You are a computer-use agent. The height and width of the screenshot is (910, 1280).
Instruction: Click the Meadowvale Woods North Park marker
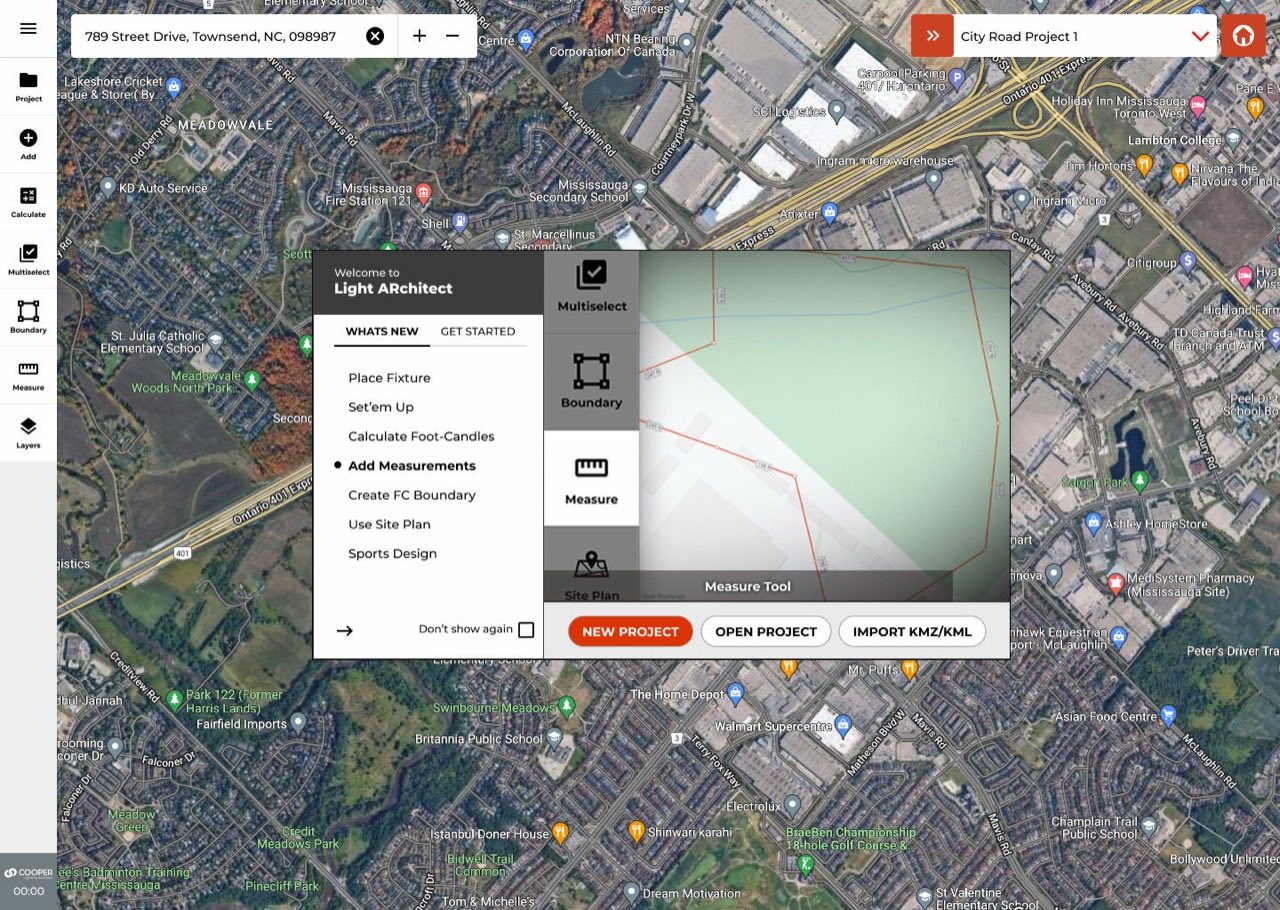252,380
